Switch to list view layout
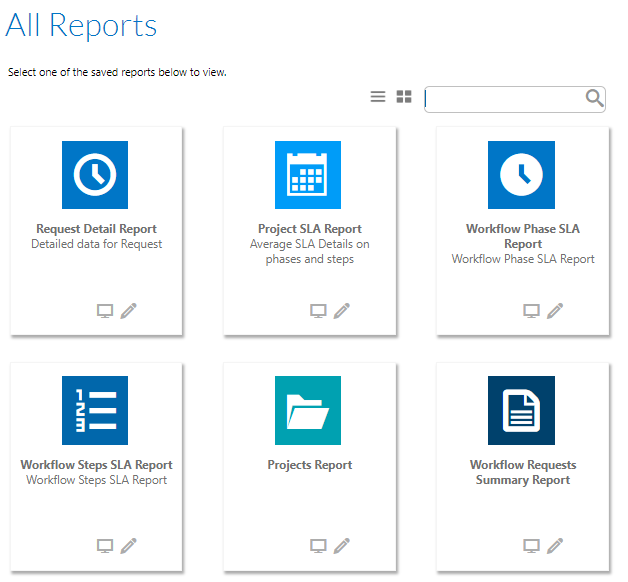Viewport: 628px width, 582px height. tap(378, 97)
